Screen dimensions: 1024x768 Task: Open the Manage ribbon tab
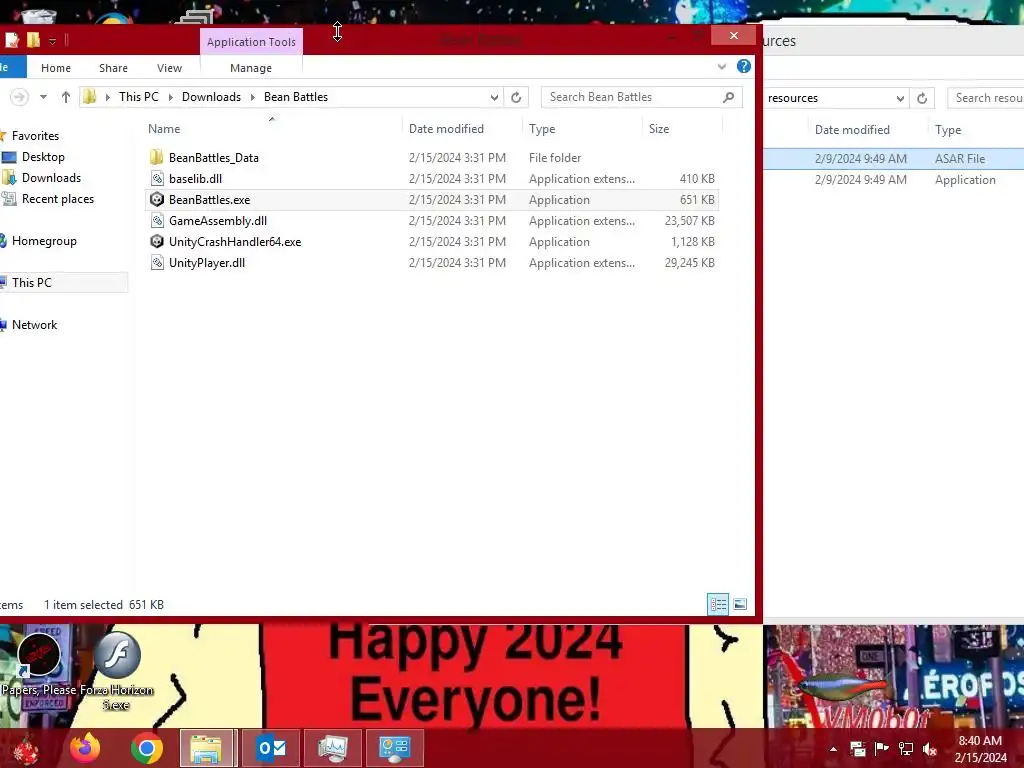[x=251, y=68]
